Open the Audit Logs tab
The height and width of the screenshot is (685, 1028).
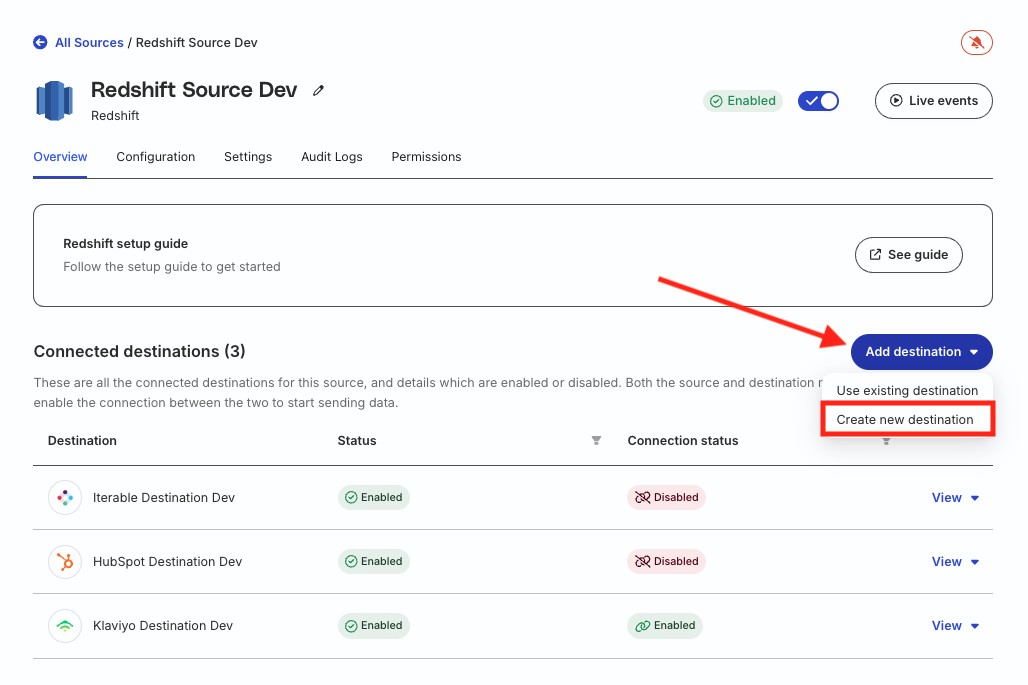pyautogui.click(x=331, y=157)
